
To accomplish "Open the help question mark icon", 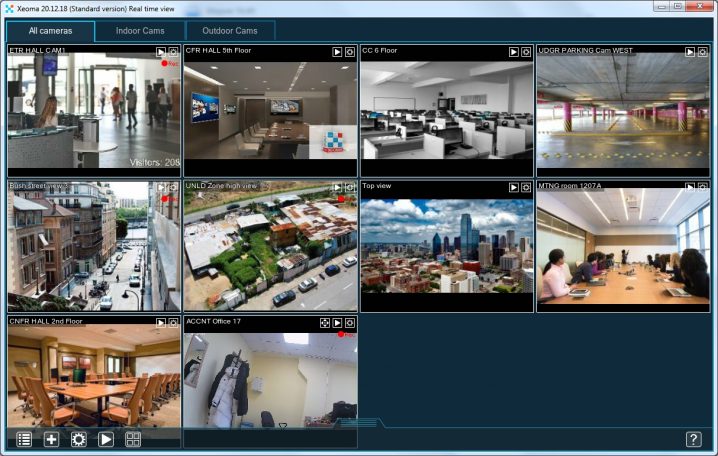I will pos(693,439).
